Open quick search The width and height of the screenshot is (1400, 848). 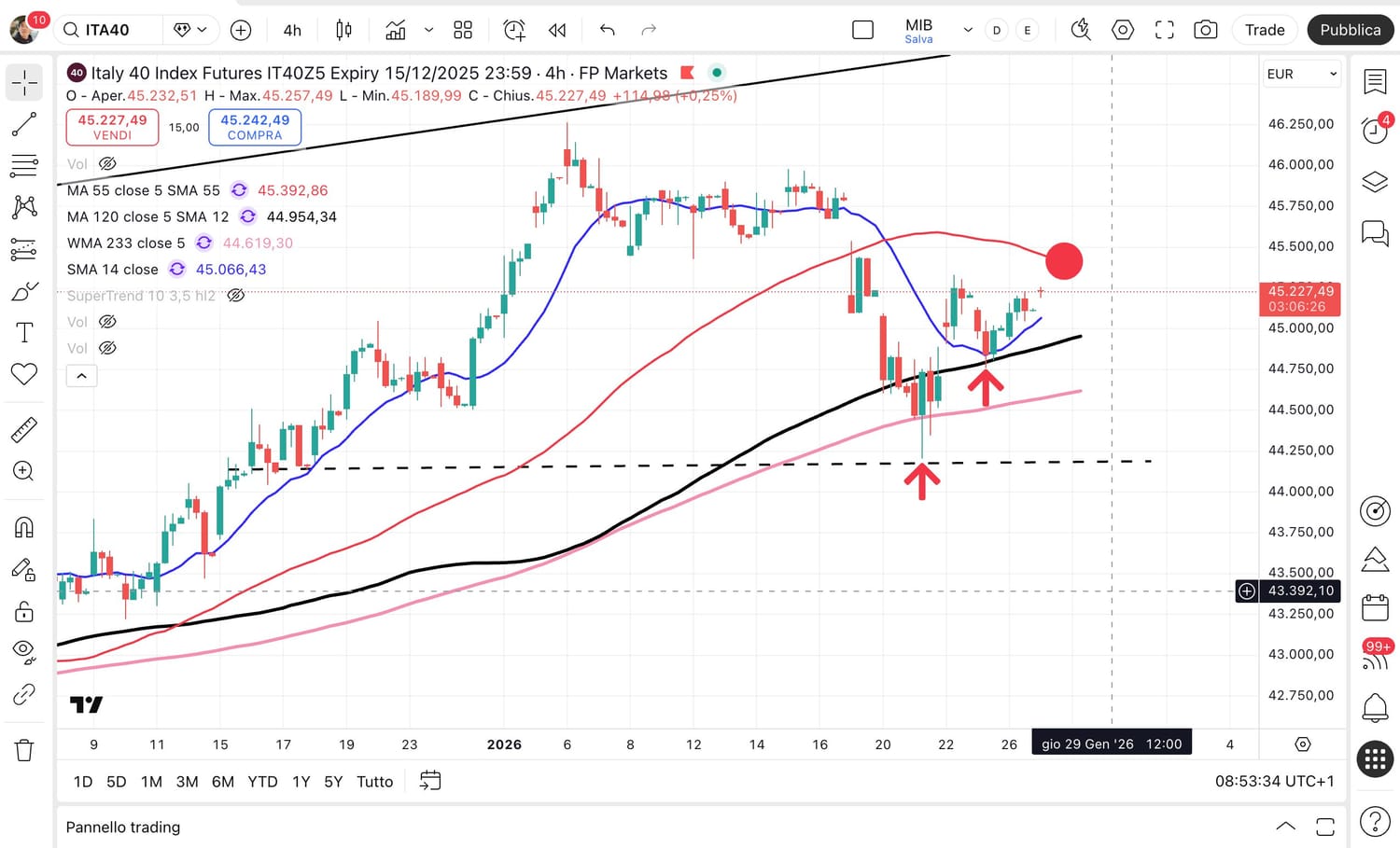[1081, 30]
